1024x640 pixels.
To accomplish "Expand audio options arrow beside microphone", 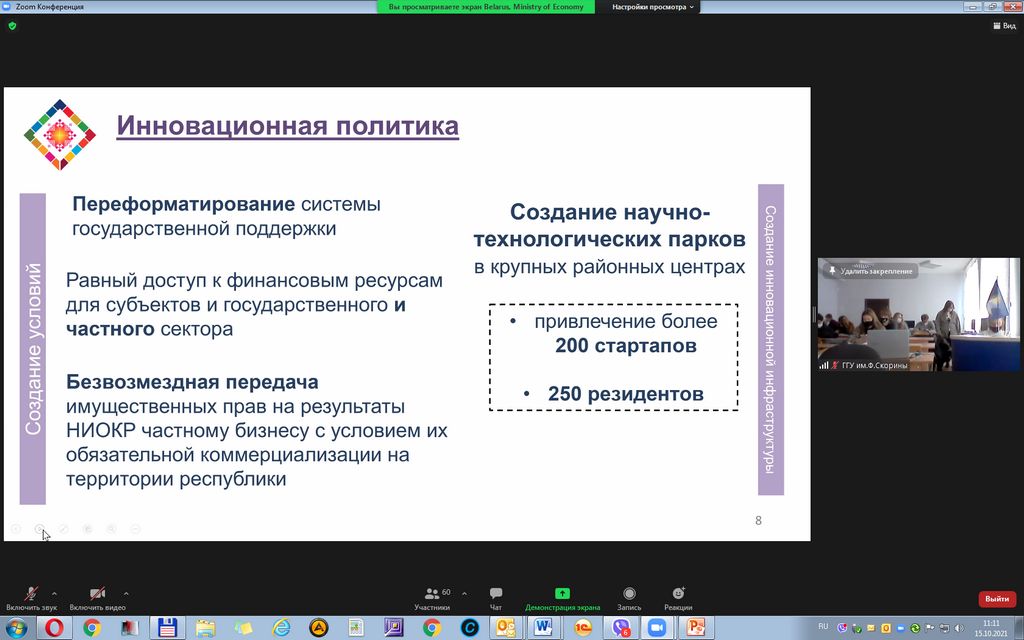I will pyautogui.click(x=54, y=593).
